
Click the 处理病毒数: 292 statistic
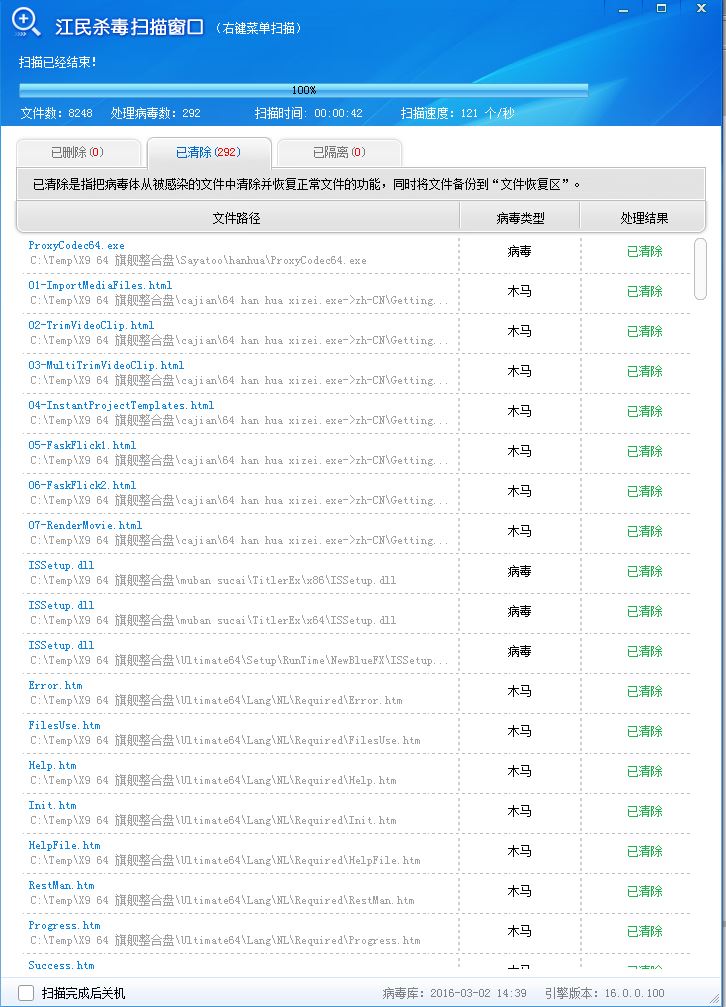[155, 113]
